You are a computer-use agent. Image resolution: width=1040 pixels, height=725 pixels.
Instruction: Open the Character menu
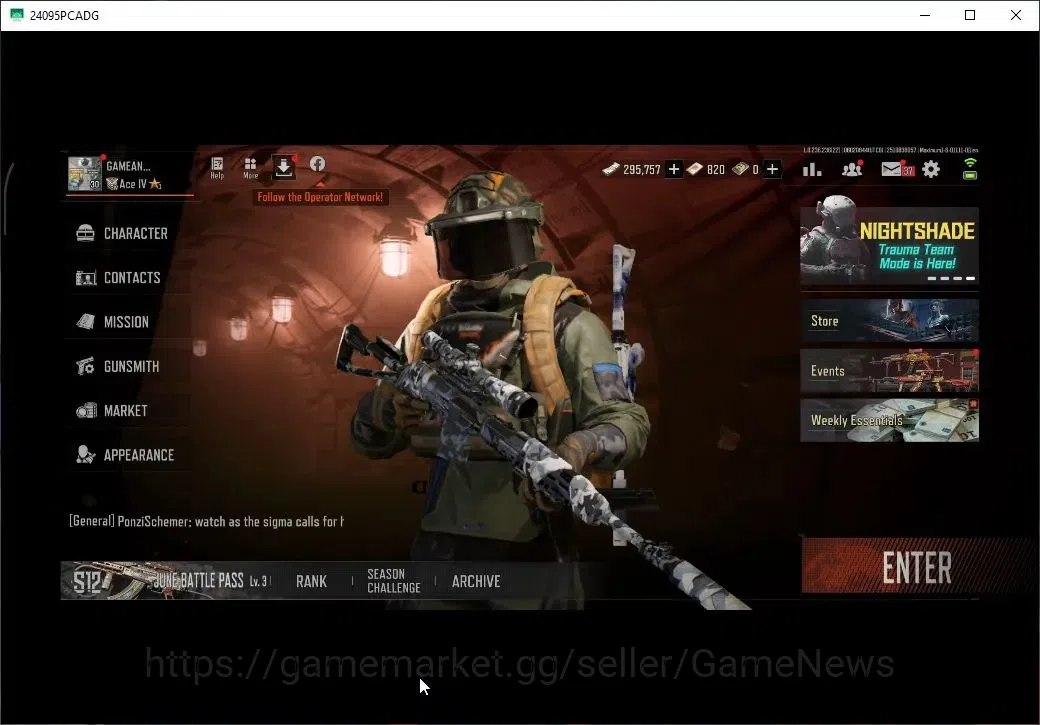pyautogui.click(x=126, y=233)
